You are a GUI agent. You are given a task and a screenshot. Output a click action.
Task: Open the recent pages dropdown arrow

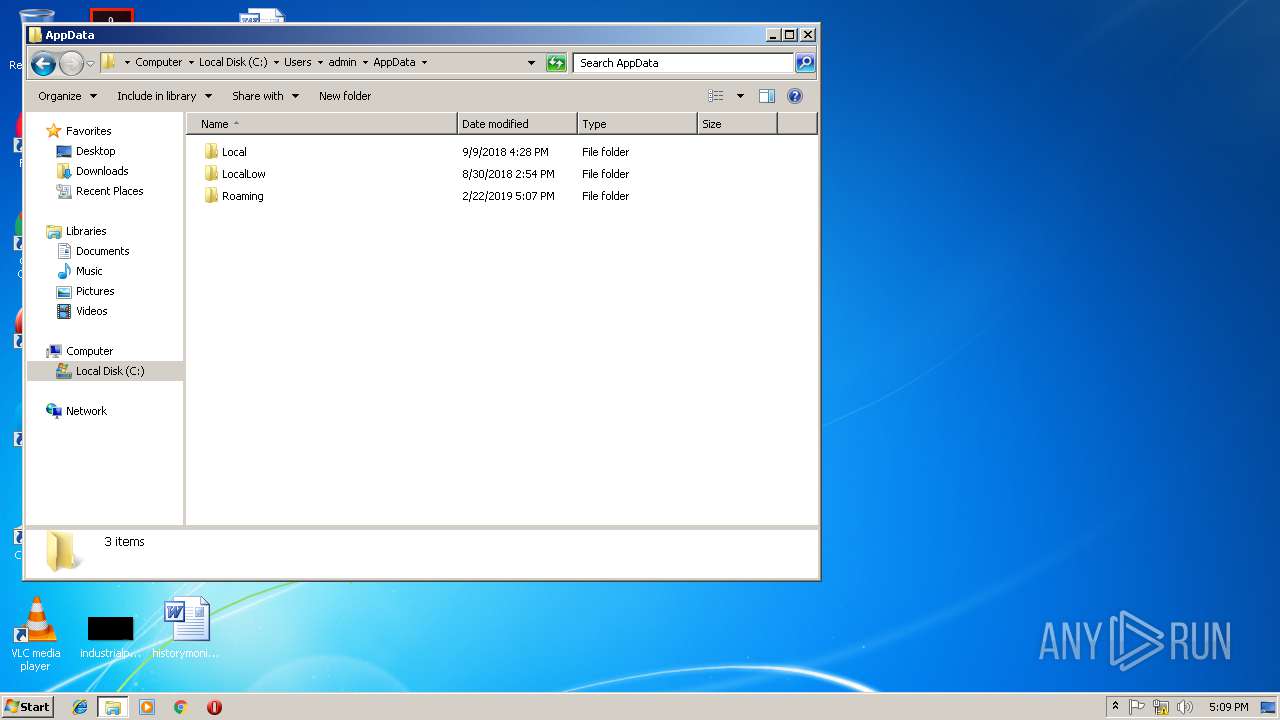click(x=90, y=64)
